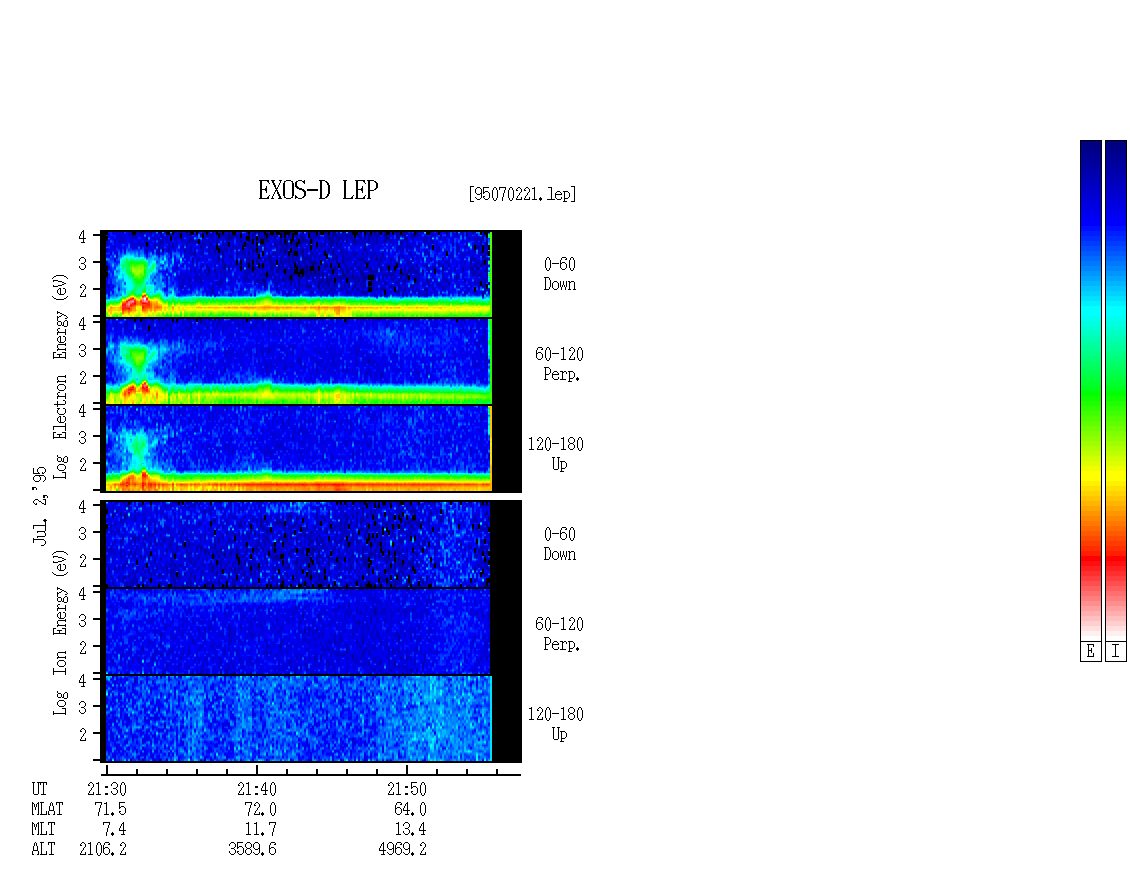Image resolution: width=1130 pixels, height=875 pixels.
Task: Click the I label box under color bar
Action: [x=1116, y=652]
